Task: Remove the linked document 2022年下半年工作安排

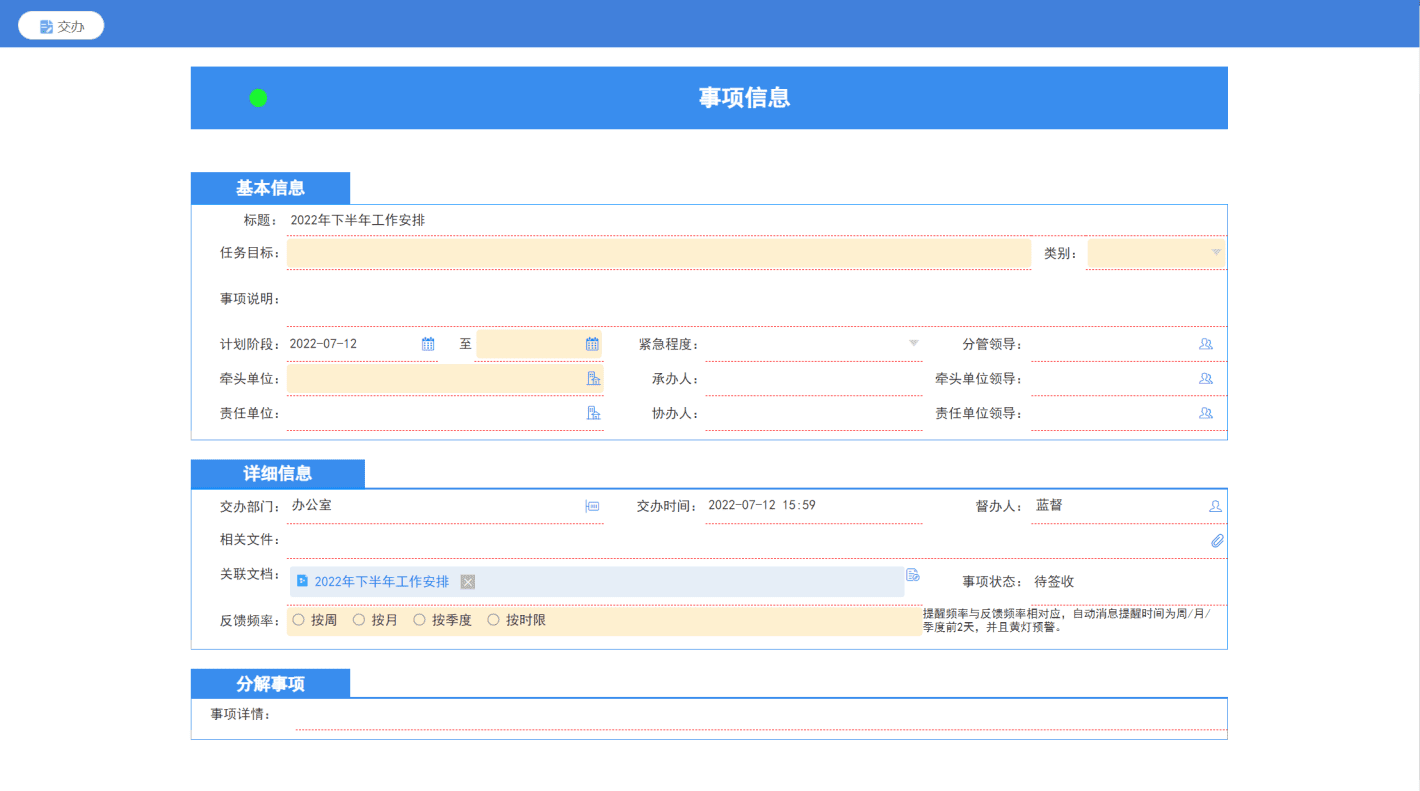Action: pos(467,582)
